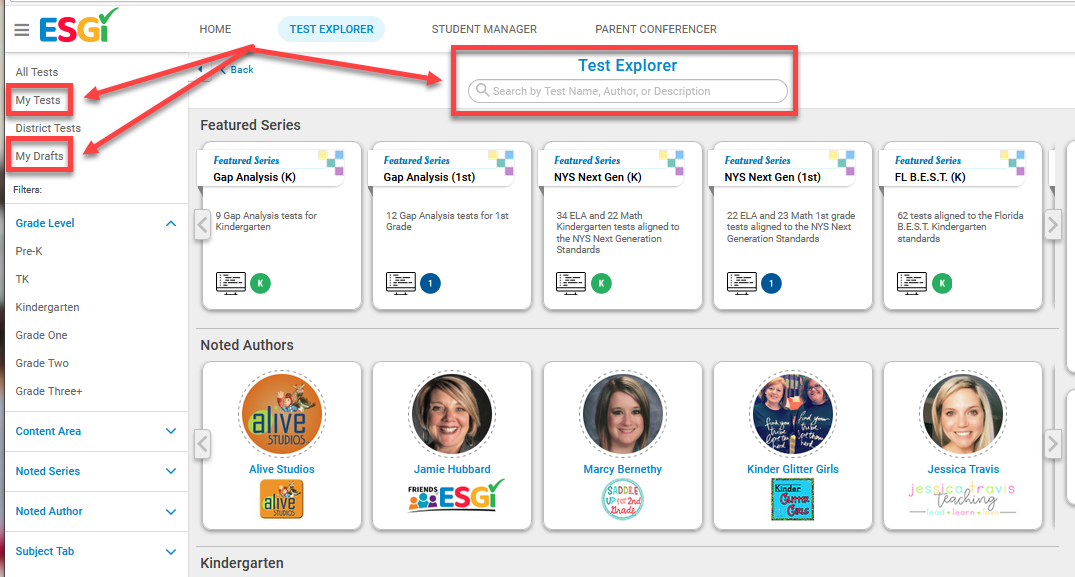Viewport: 1075px width, 577px height.
Task: Click the Back link
Action: 237,69
